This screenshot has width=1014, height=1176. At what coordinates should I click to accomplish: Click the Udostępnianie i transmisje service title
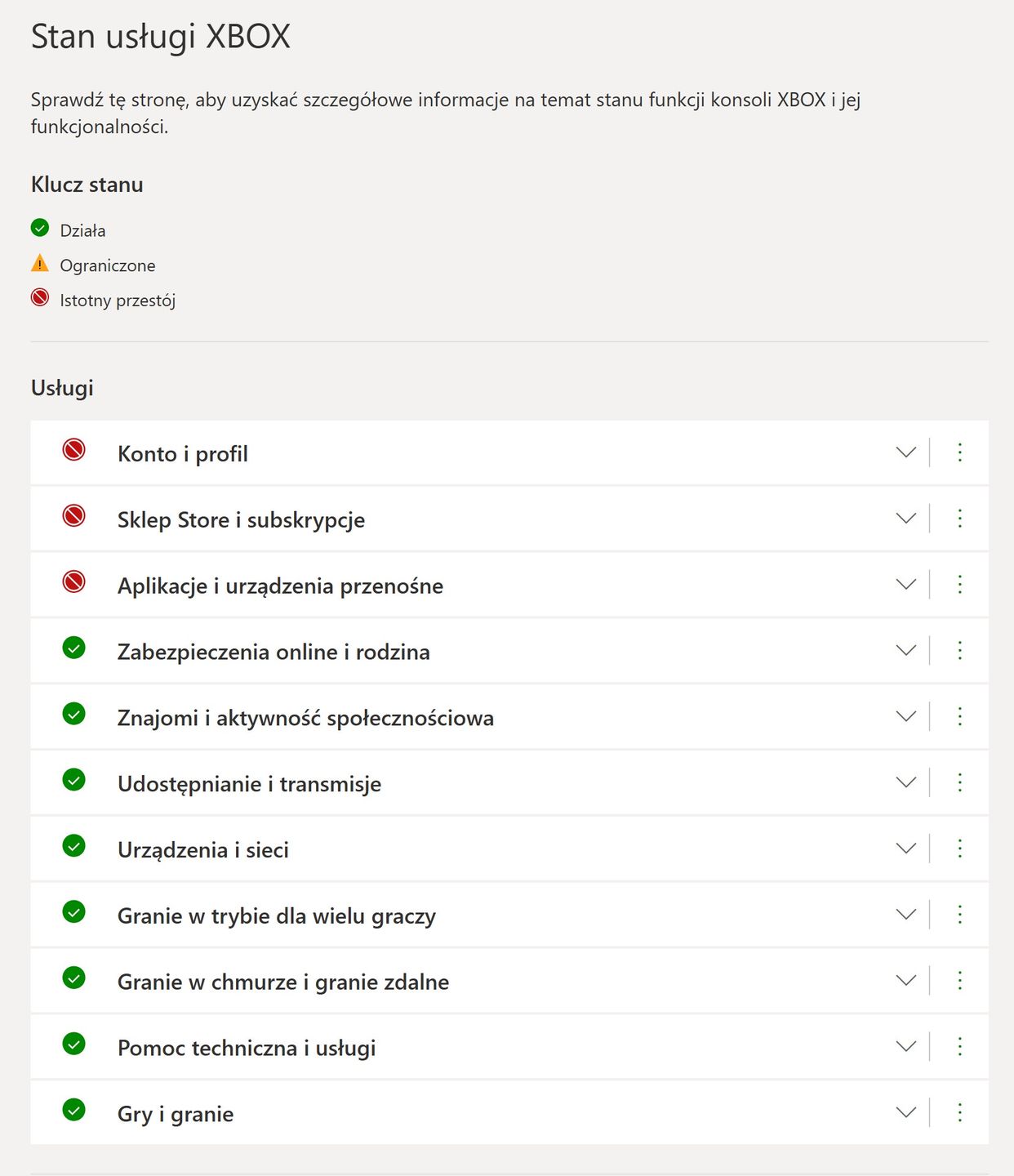coord(249,784)
